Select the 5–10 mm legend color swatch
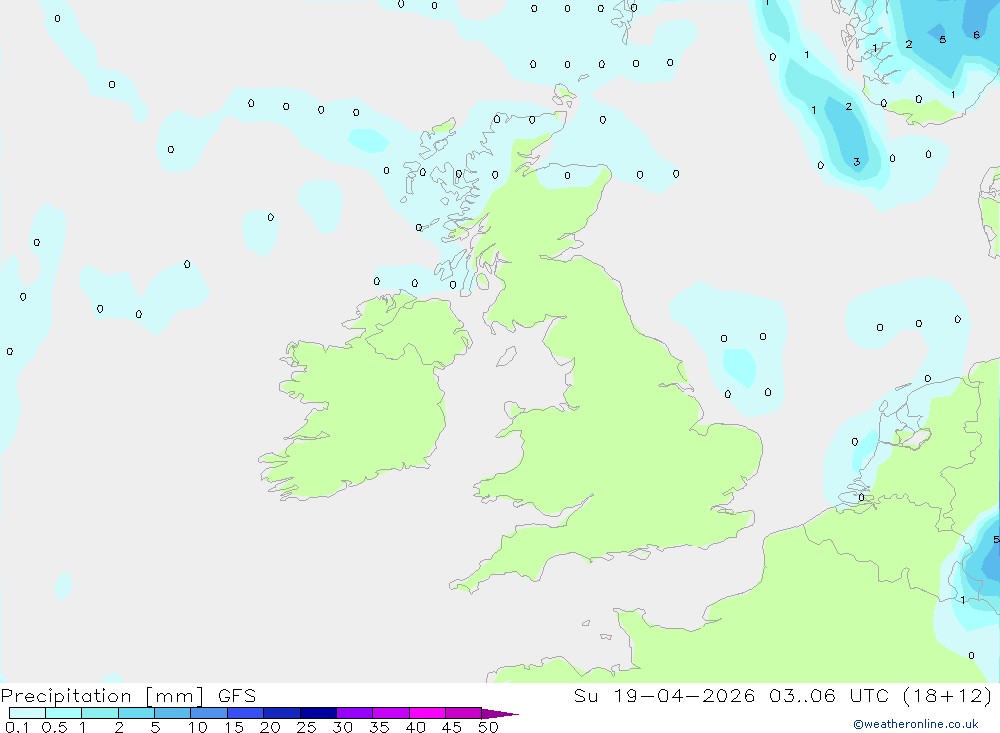This screenshot has width=1000, height=733. coord(173,713)
